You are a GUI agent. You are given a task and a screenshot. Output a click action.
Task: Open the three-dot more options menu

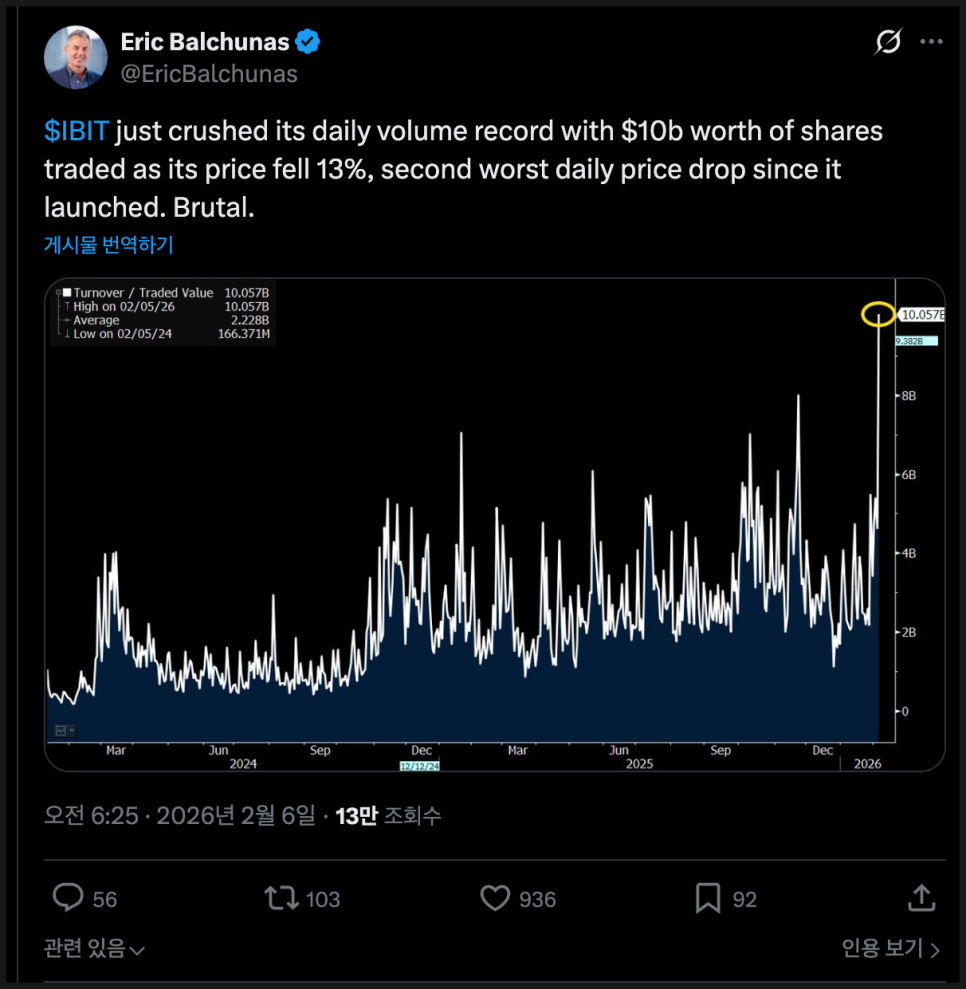tap(931, 42)
